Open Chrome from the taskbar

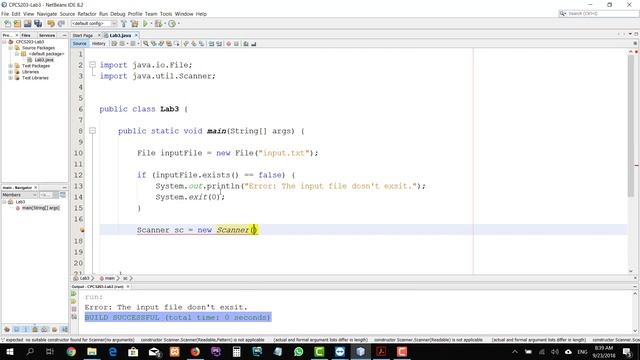(71, 351)
